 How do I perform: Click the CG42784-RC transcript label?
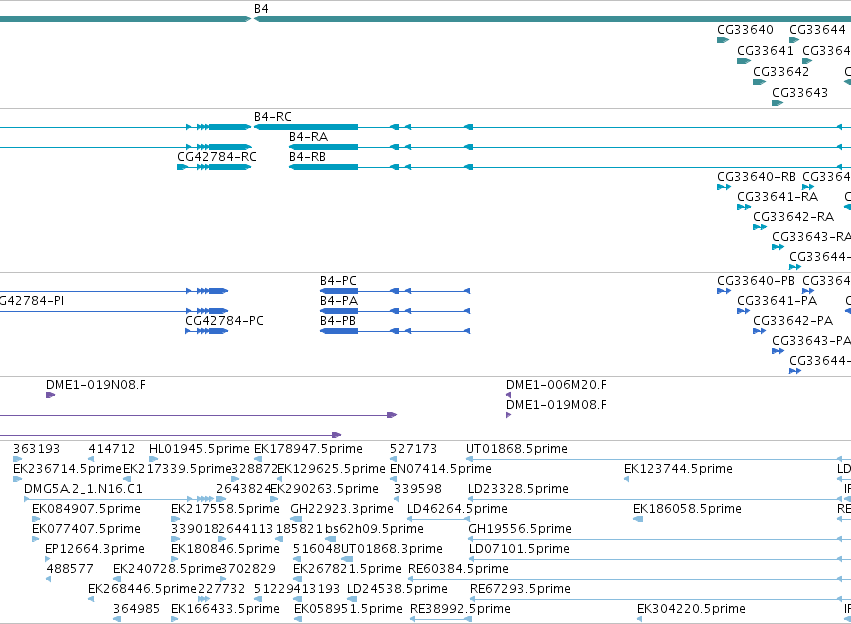point(217,157)
